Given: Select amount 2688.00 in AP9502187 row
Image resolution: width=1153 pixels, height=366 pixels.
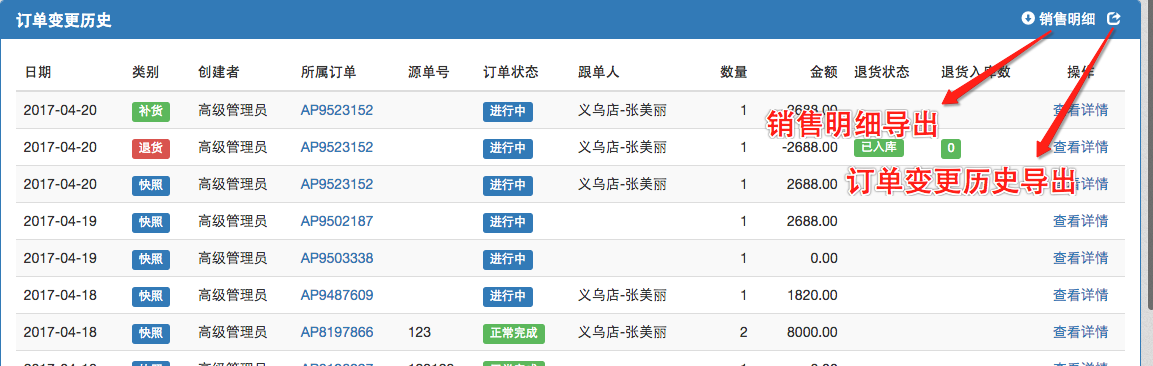Looking at the screenshot, I should [812, 221].
